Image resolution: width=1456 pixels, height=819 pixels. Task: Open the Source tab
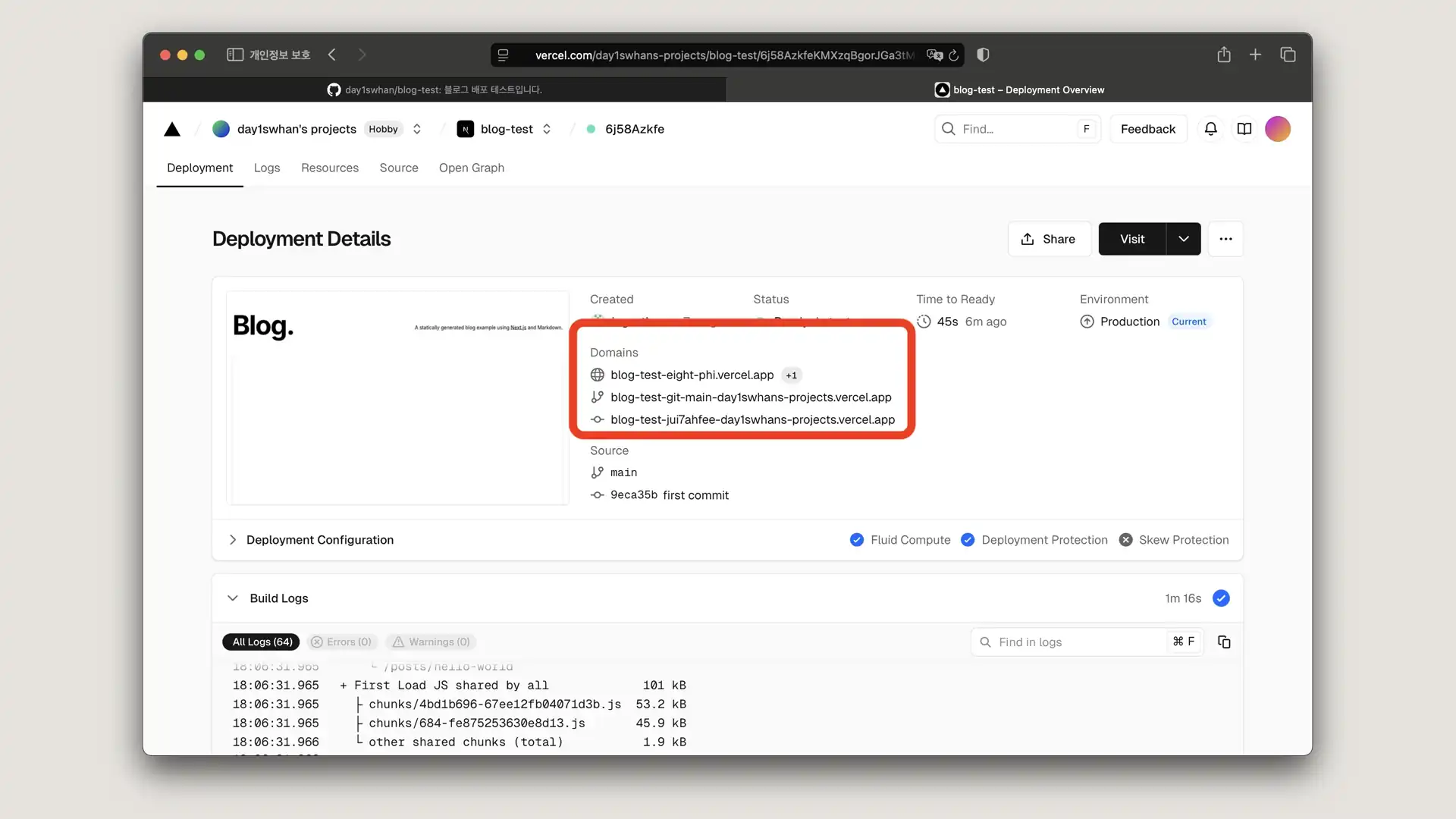pyautogui.click(x=399, y=168)
